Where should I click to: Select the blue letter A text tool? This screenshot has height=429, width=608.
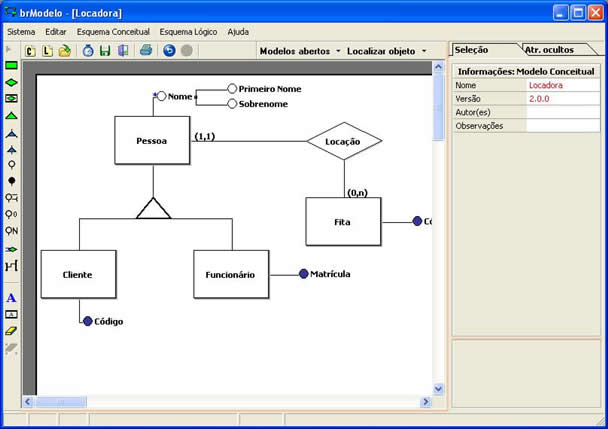click(11, 297)
